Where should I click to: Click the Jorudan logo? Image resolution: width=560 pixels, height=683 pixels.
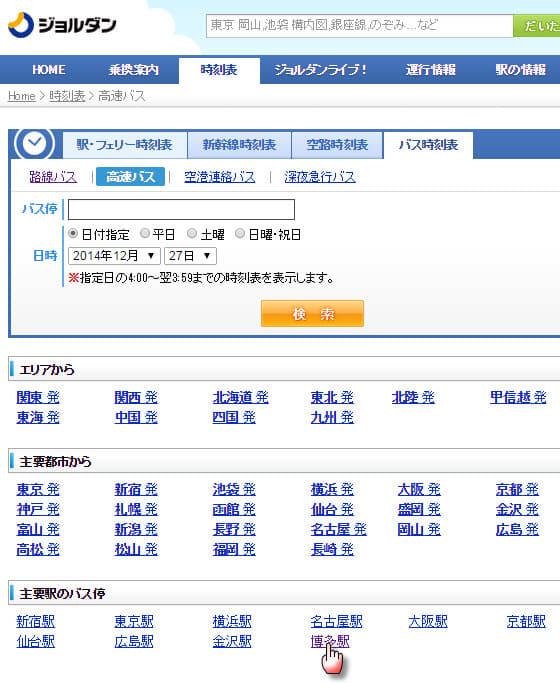pyautogui.click(x=62, y=25)
